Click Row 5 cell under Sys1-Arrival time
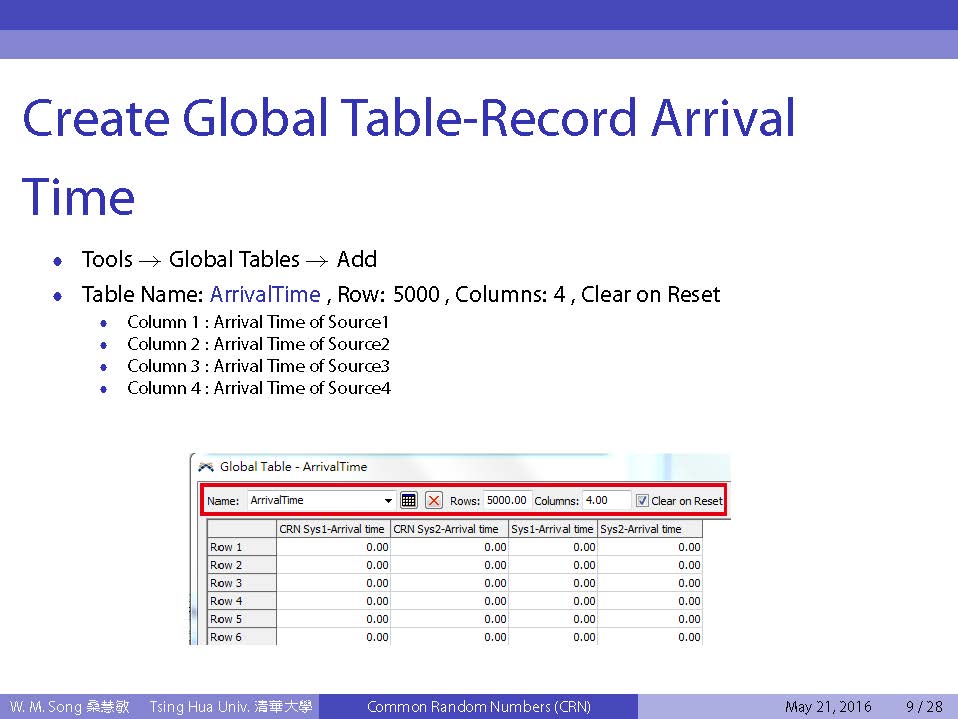Image resolution: width=958 pixels, height=719 pixels. tap(553, 619)
